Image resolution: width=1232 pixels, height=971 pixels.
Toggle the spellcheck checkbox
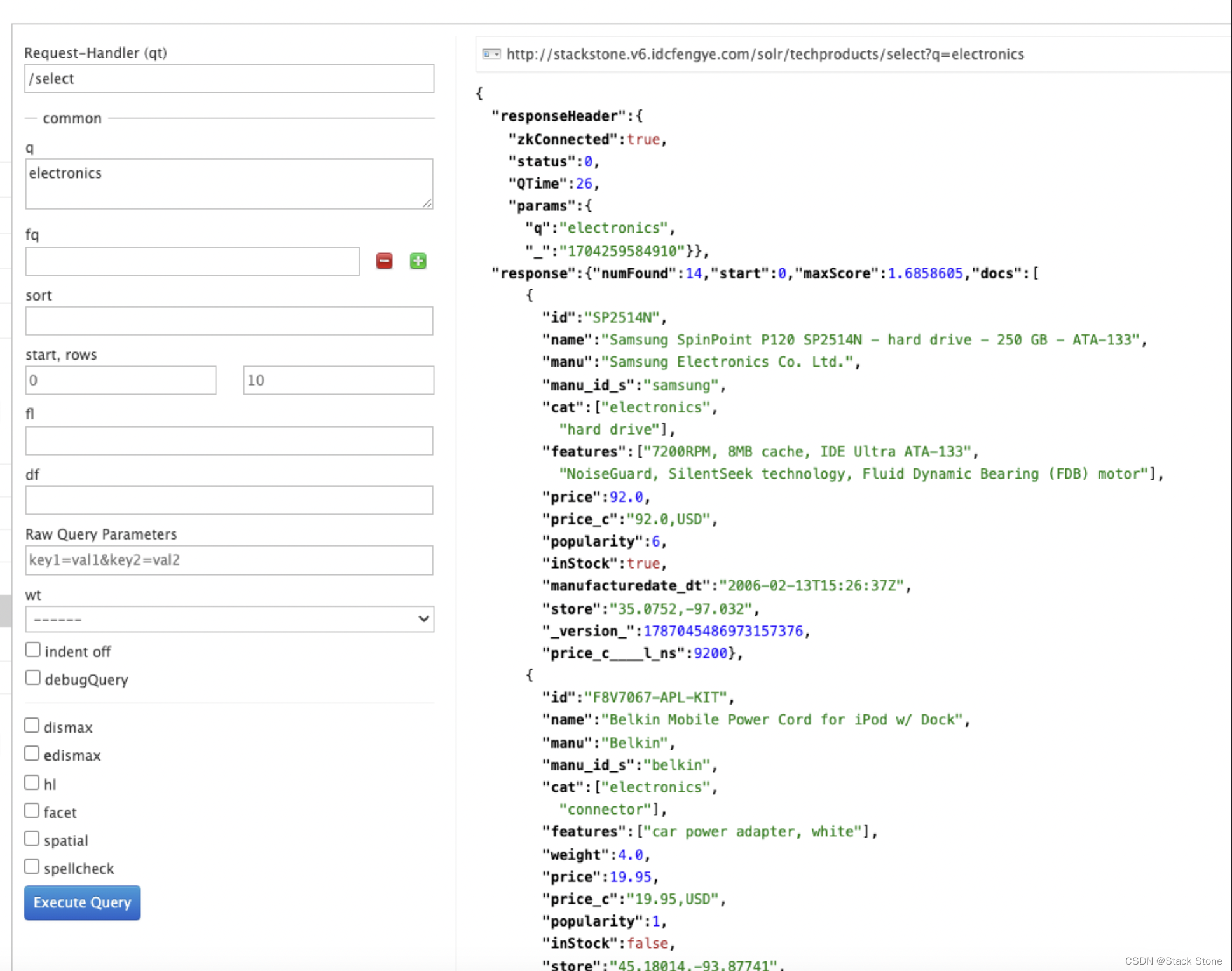point(32,867)
